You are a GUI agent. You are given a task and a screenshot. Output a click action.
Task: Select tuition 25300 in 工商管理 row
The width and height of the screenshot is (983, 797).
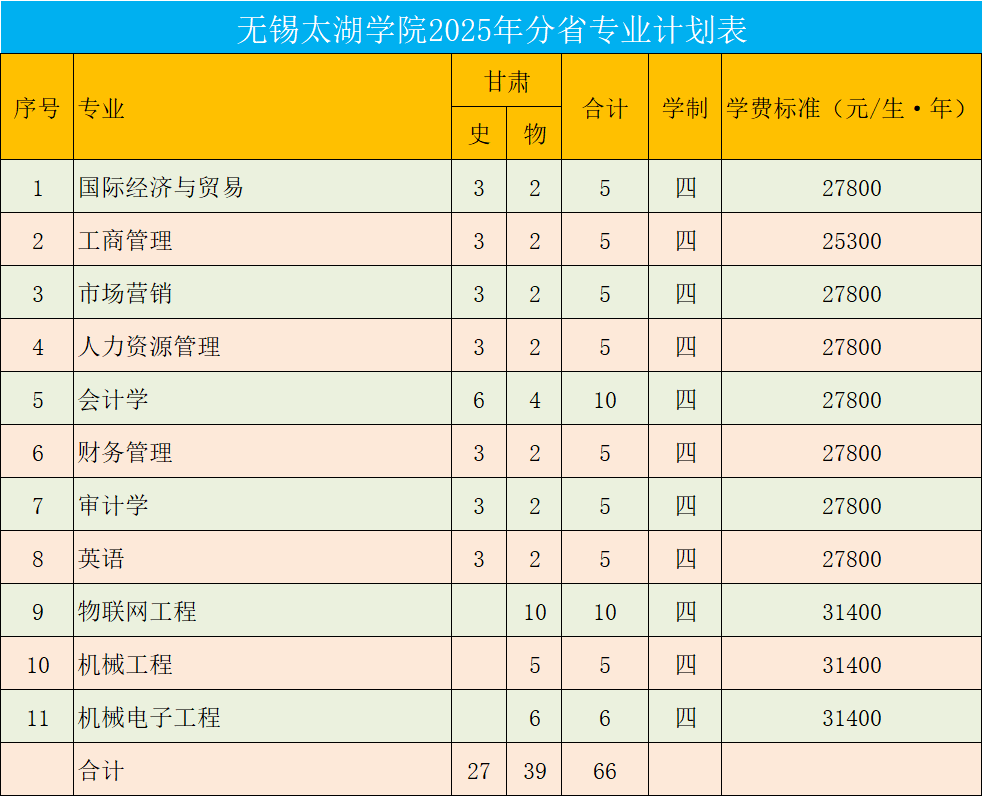click(x=851, y=241)
